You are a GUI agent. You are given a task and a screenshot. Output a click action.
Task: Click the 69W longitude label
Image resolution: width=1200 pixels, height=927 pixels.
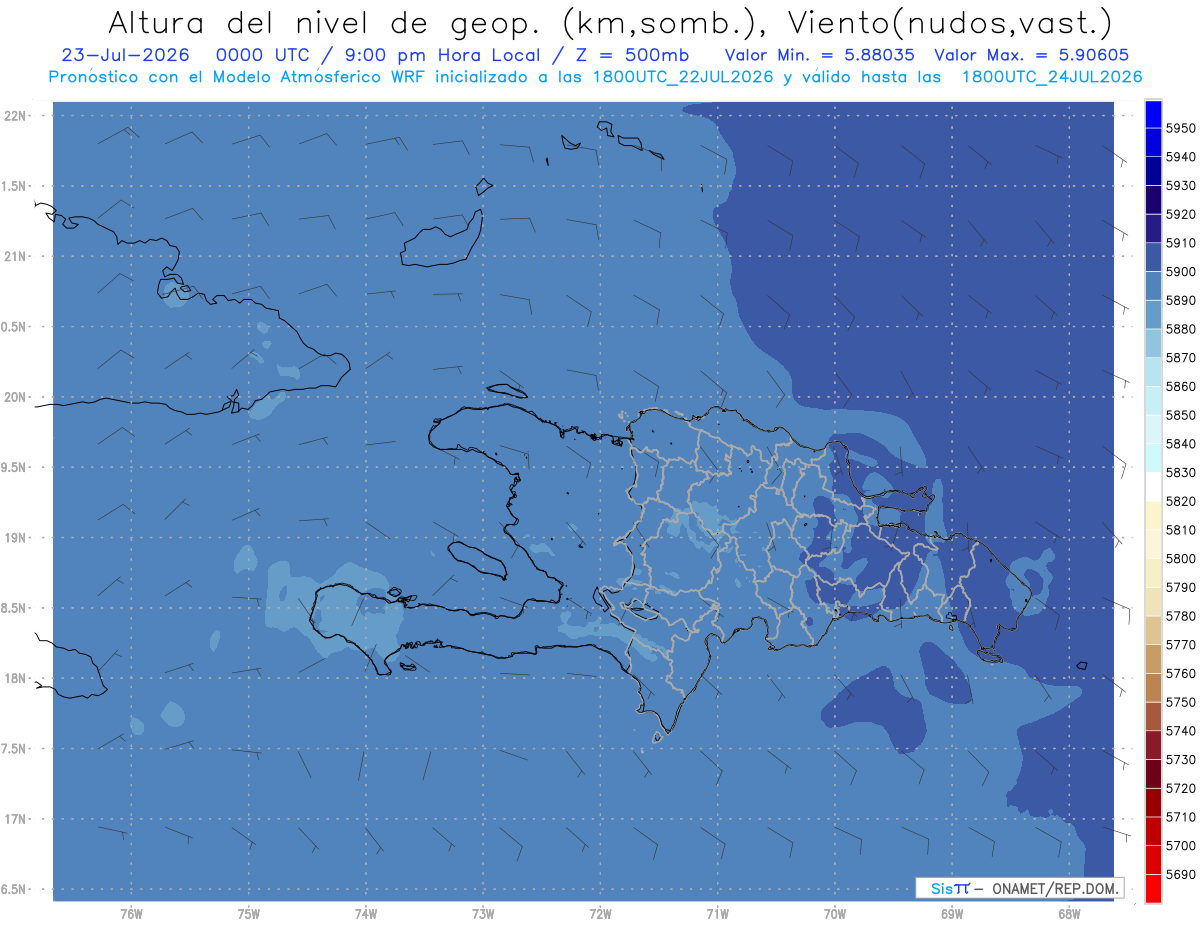952,913
